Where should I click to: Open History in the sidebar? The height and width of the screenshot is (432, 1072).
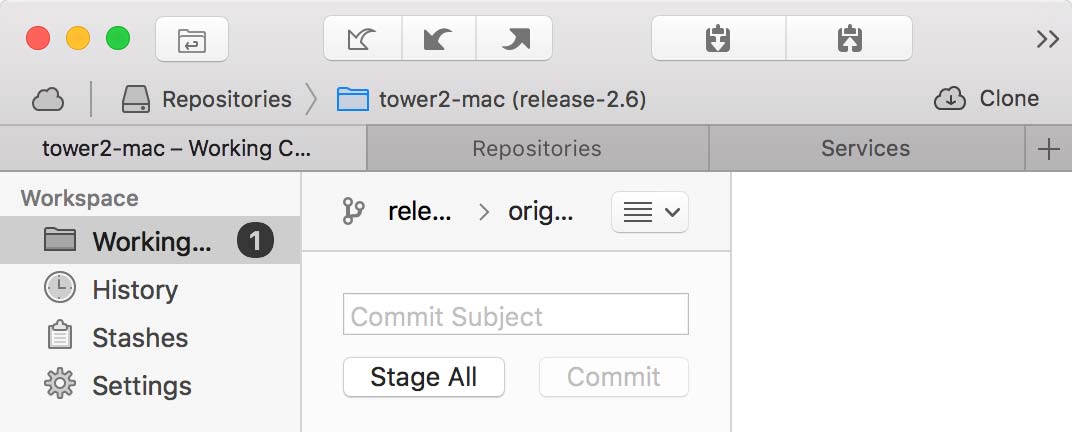coord(134,290)
